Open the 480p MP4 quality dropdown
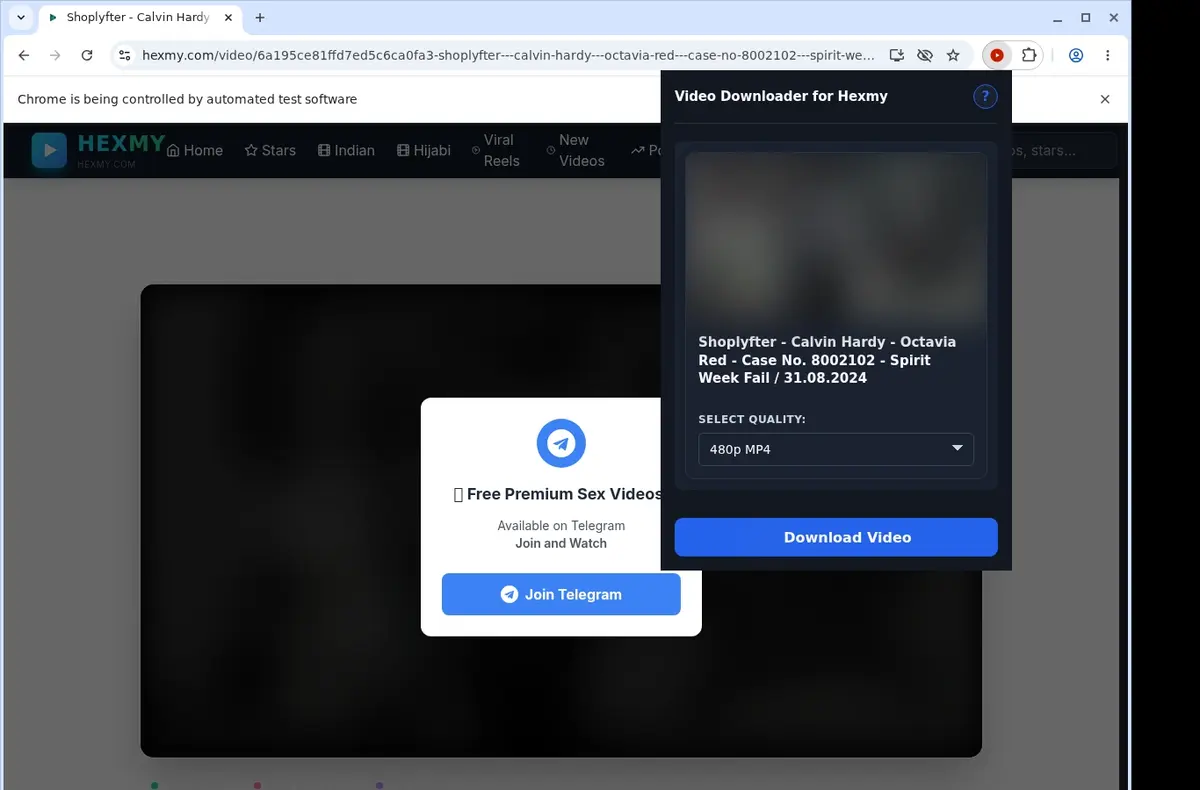Viewport: 1200px width, 790px height. [x=836, y=449]
